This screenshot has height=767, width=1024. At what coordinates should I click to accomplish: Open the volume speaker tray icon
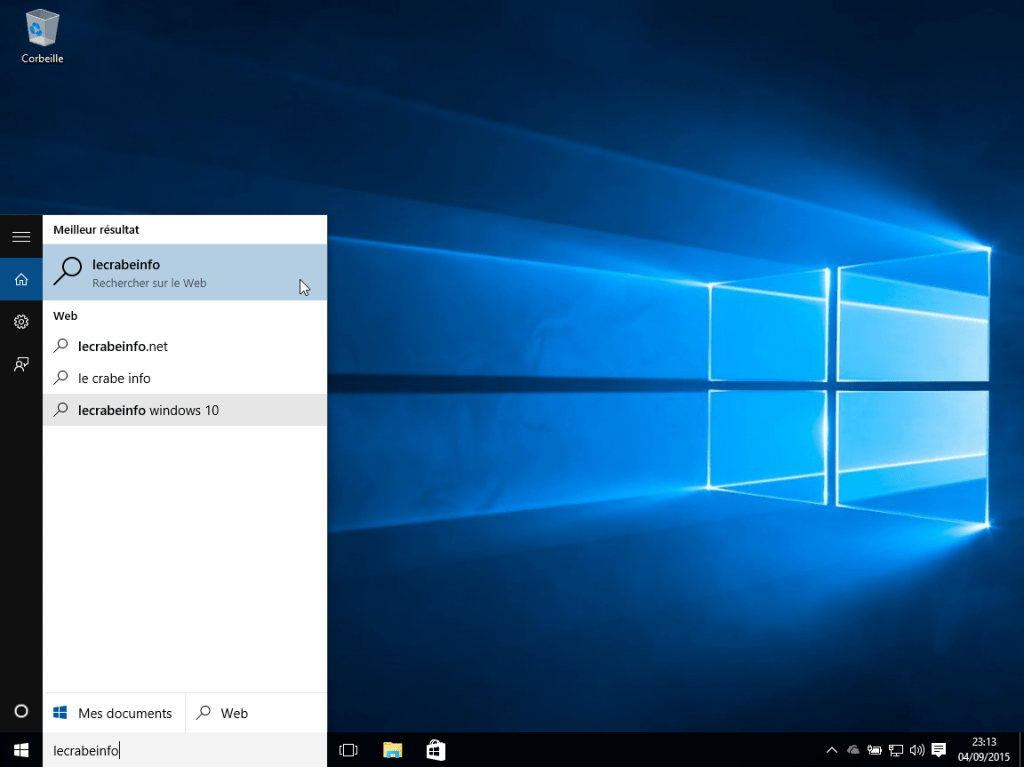coord(917,750)
